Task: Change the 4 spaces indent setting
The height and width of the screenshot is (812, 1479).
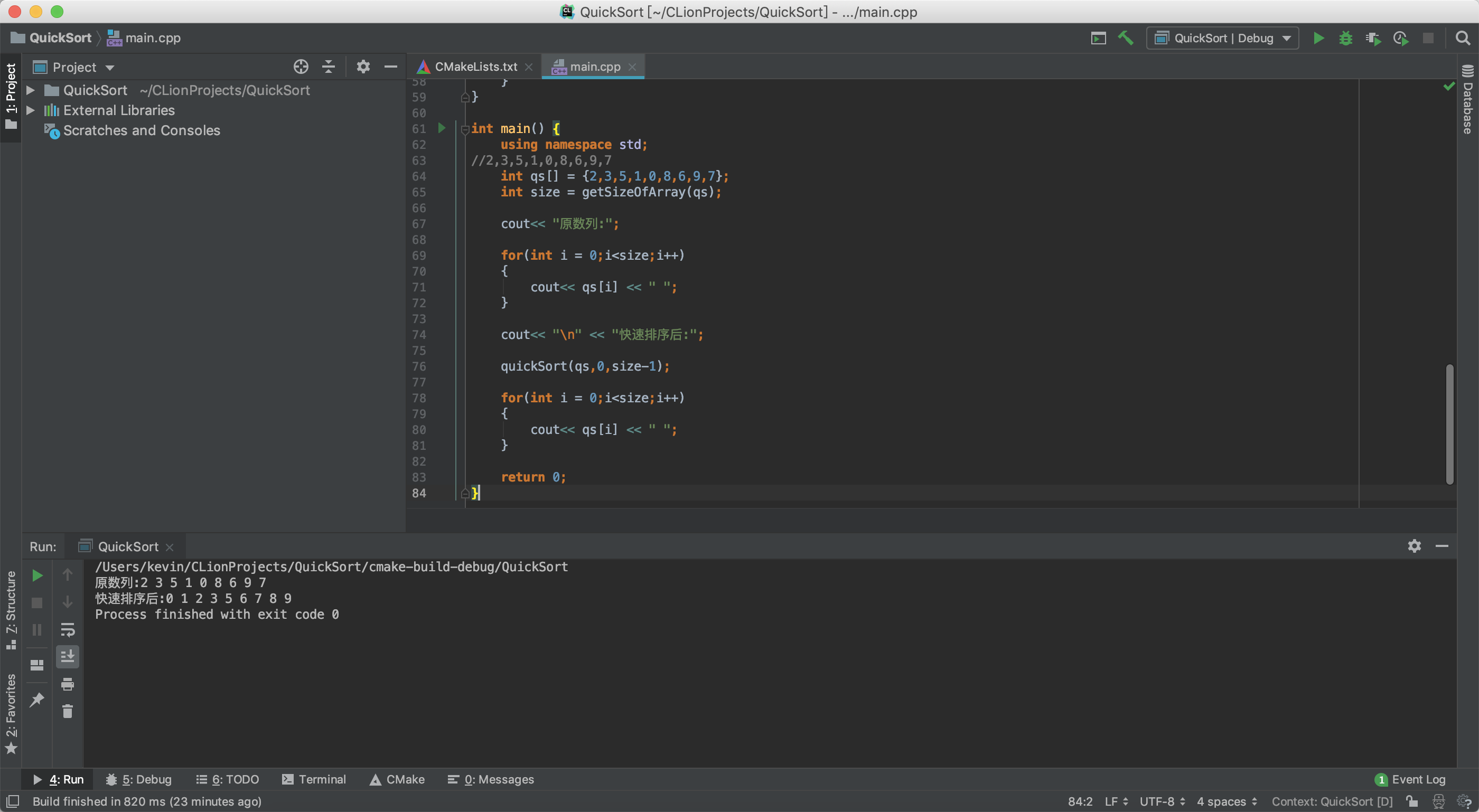Action: [1227, 801]
